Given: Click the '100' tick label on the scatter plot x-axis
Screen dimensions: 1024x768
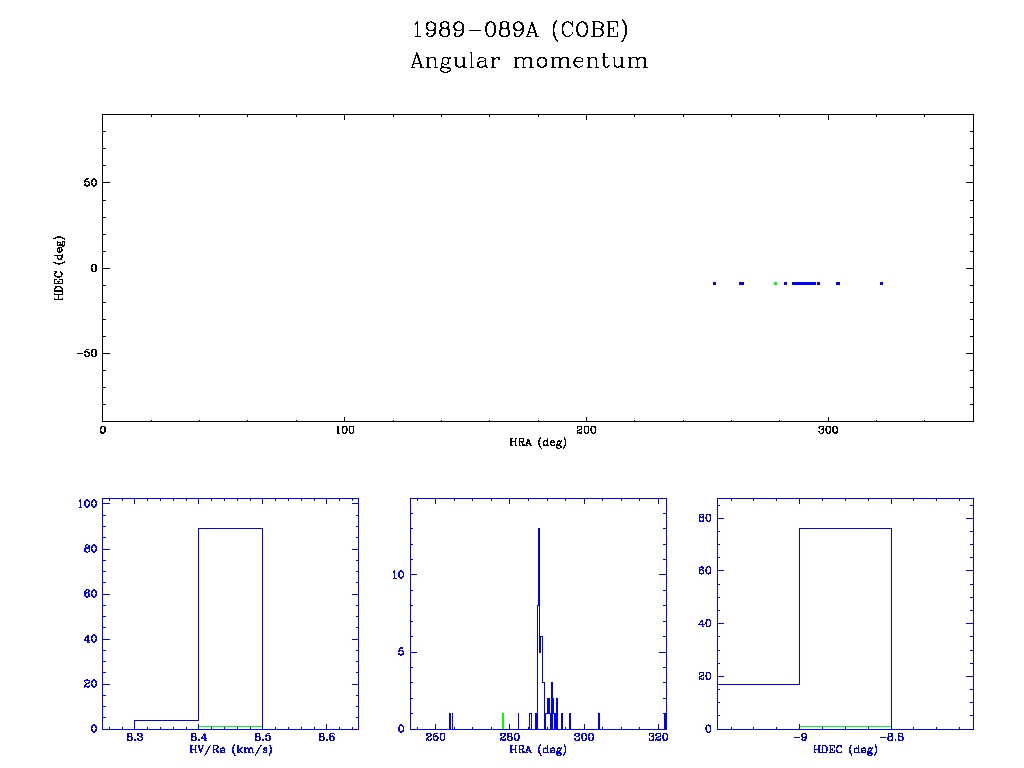Looking at the screenshot, I should coord(345,430).
